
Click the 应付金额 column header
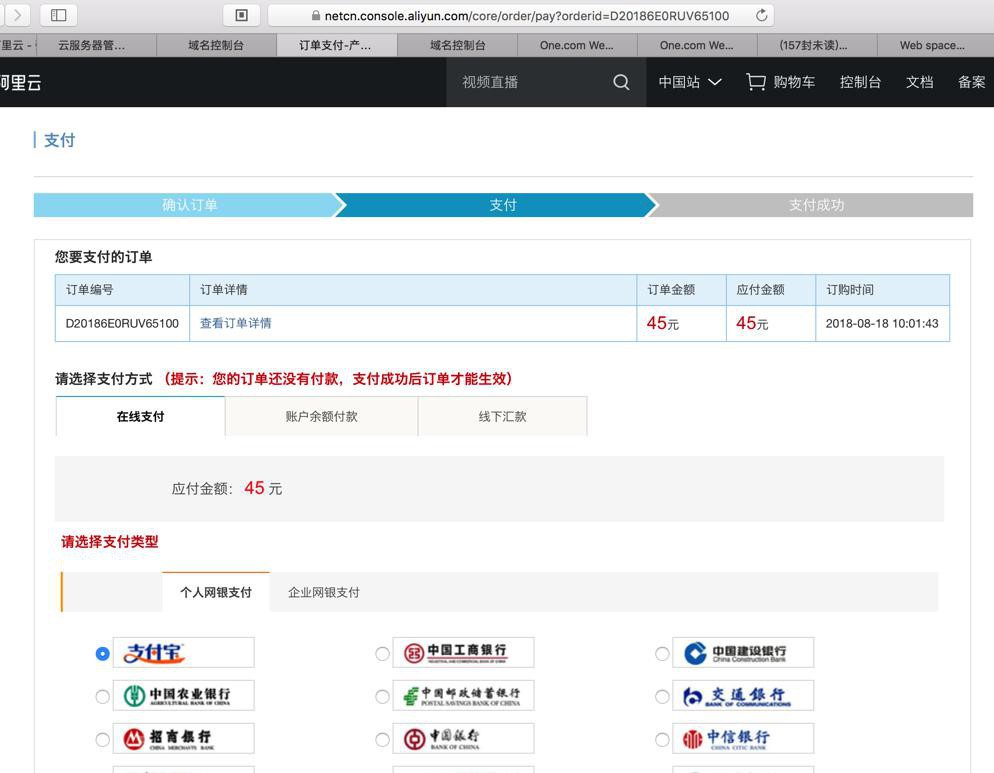point(771,290)
